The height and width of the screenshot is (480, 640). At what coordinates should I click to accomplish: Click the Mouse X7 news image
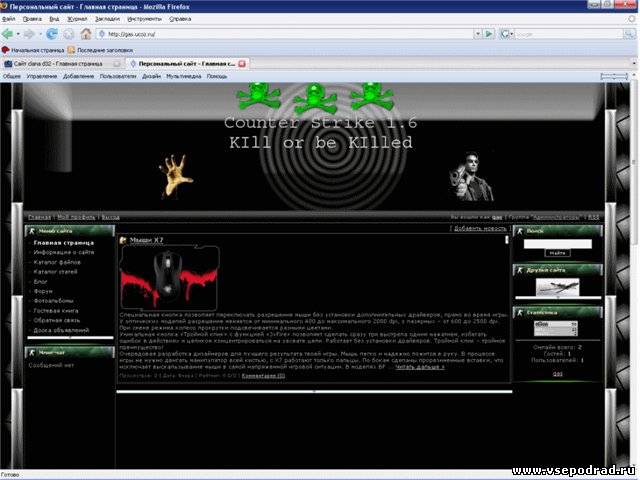click(170, 278)
